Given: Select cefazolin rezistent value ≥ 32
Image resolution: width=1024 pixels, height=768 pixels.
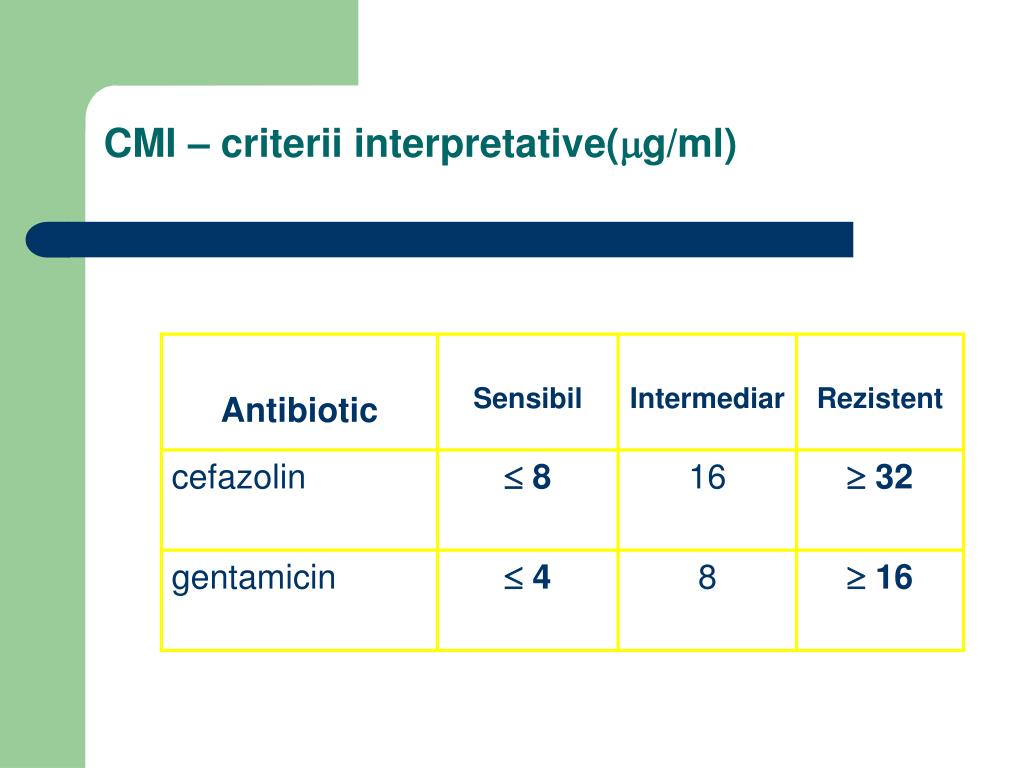Looking at the screenshot, I should [879, 477].
